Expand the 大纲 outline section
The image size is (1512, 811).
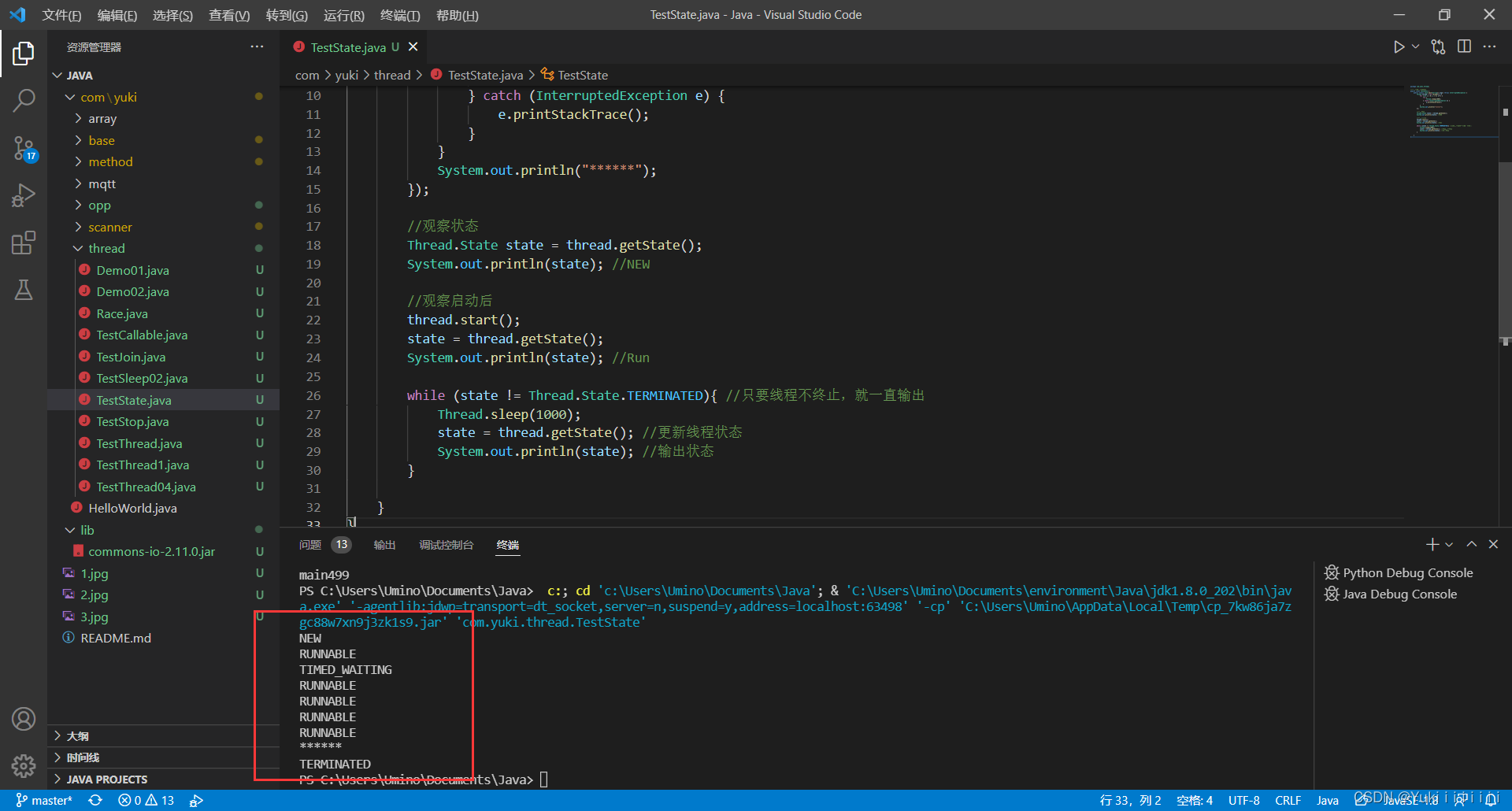tap(163, 735)
